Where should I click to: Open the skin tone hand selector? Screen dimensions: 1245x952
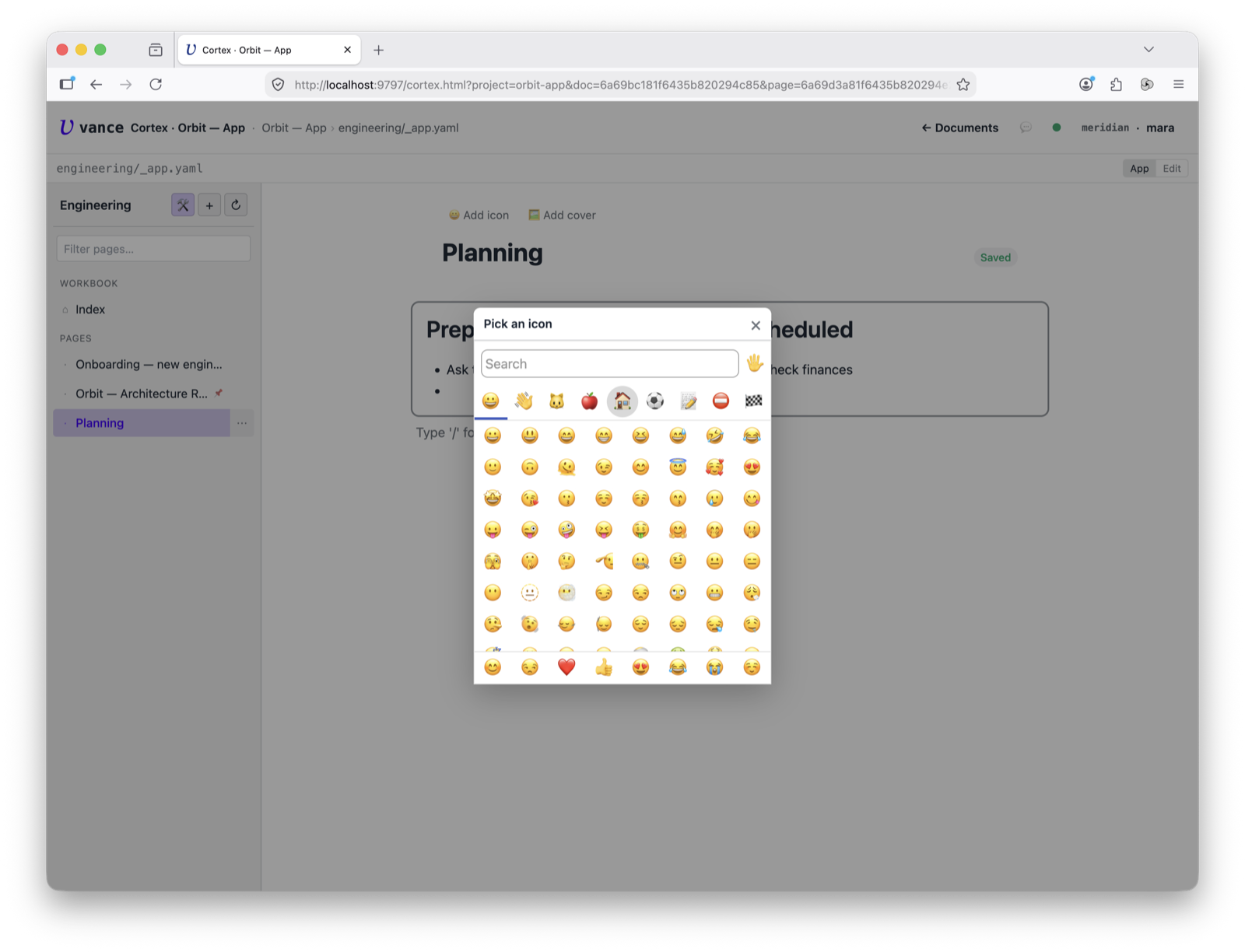pos(755,363)
